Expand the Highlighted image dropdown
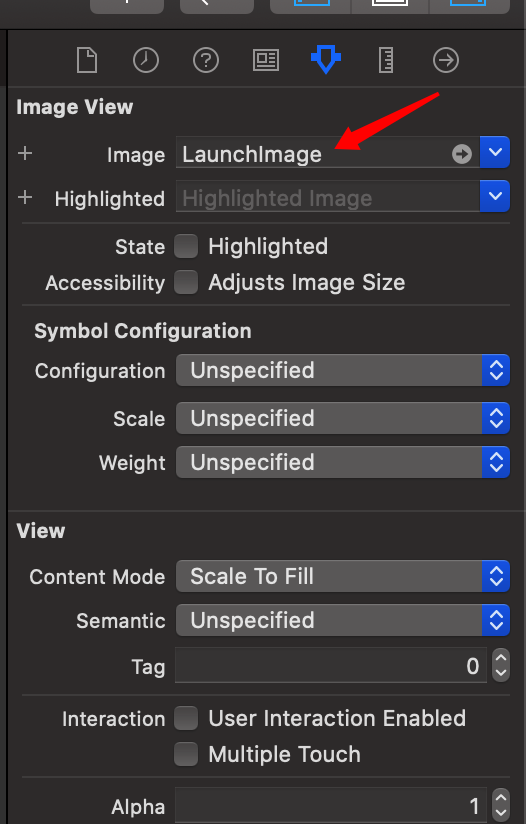The height and width of the screenshot is (824, 526). point(494,196)
